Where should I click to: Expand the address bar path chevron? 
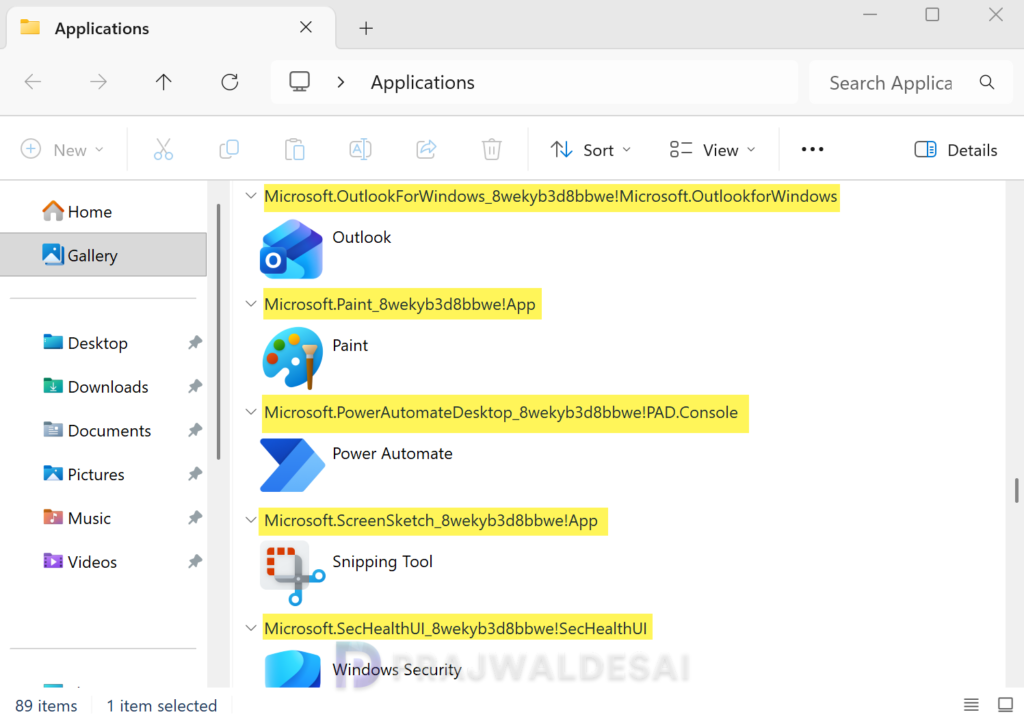click(x=340, y=82)
